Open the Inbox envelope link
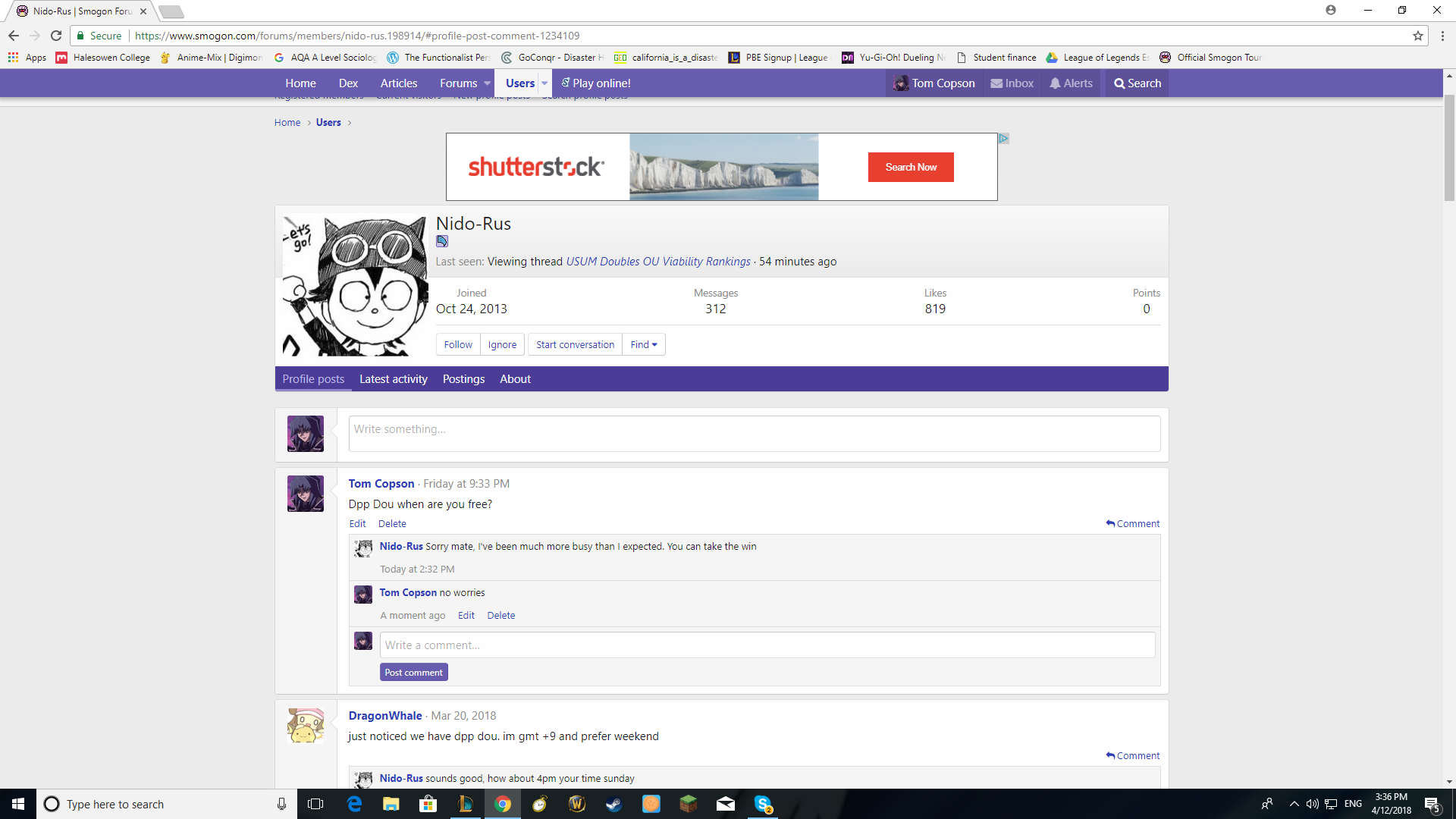Viewport: 1456px width, 819px height. 1012,83
